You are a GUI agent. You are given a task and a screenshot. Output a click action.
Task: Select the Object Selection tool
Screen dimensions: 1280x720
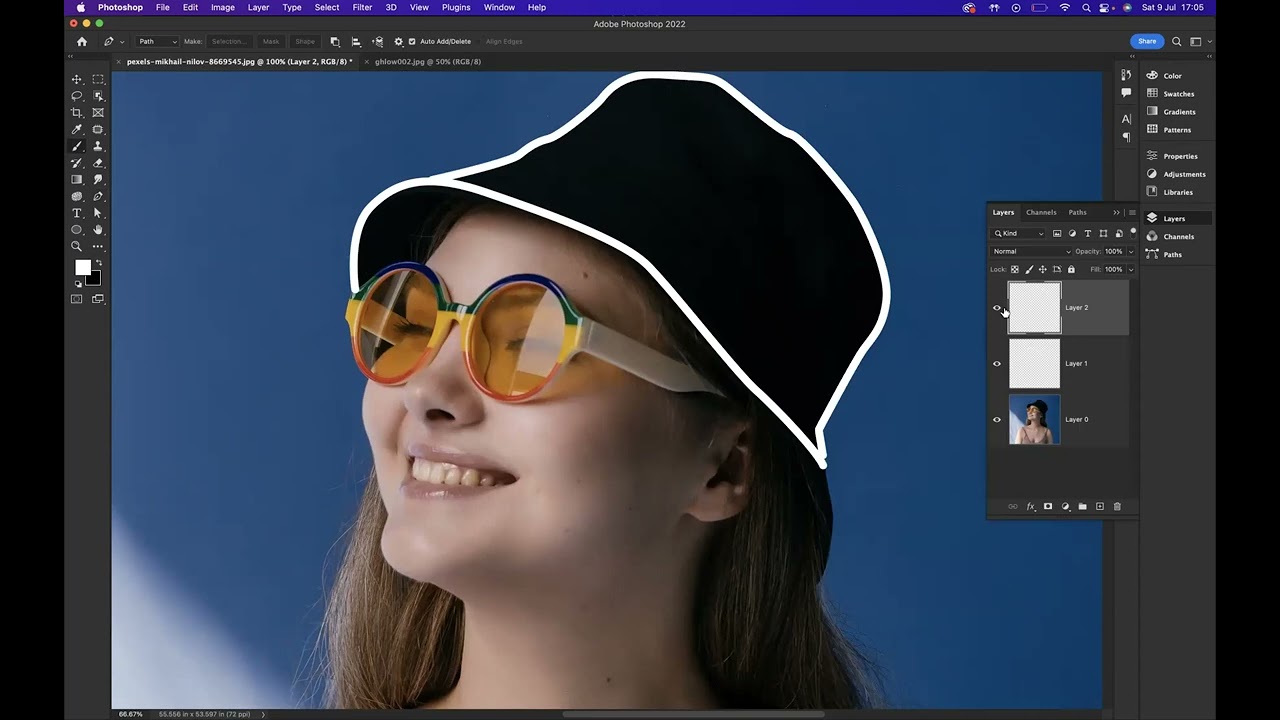click(98, 96)
